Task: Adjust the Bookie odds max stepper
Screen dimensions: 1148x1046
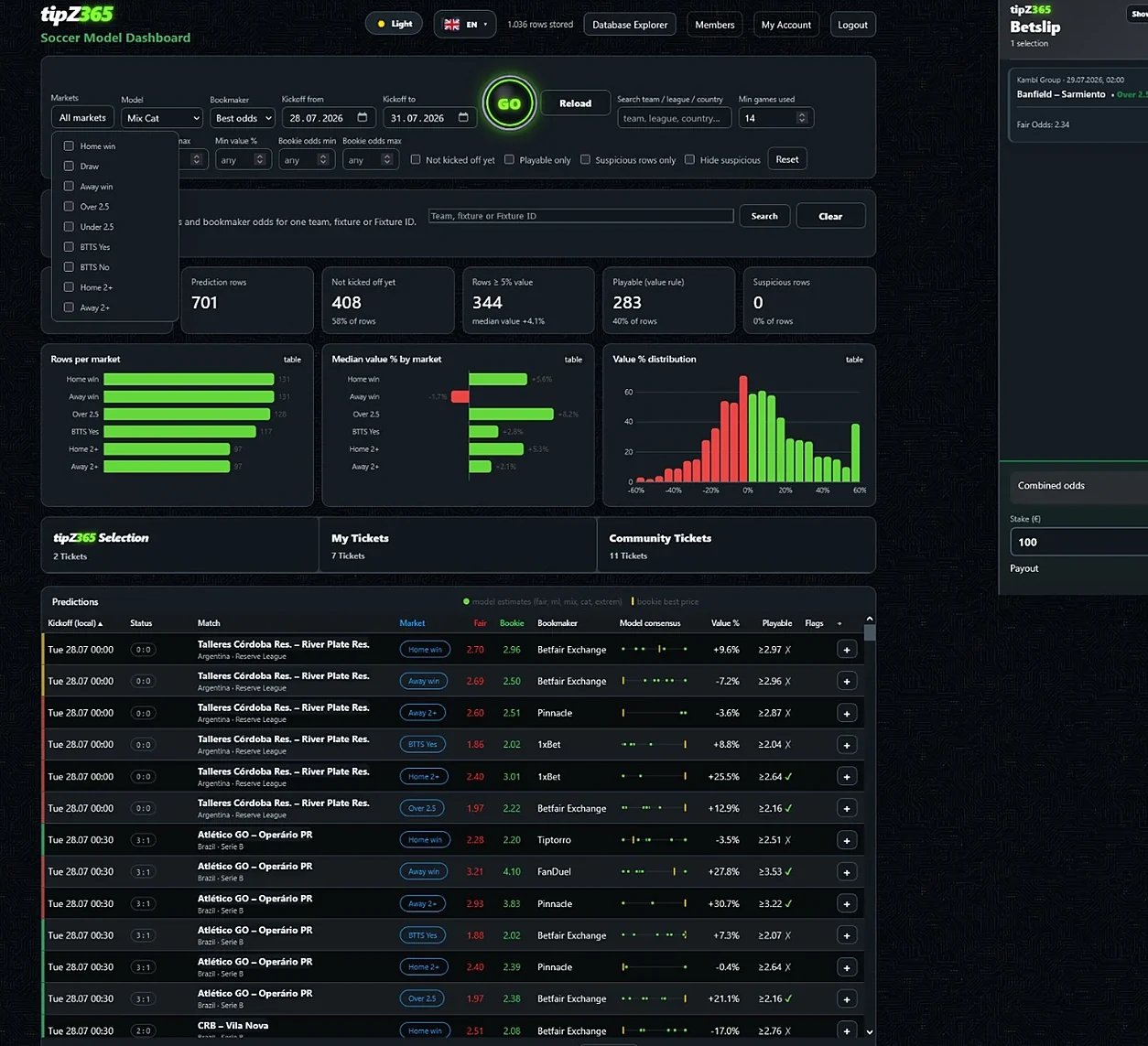Action: point(387,159)
